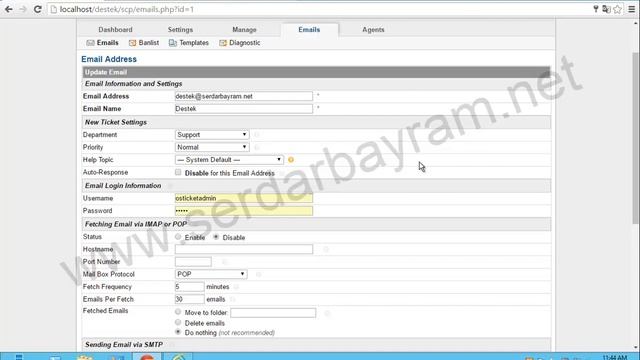Bookmark this page with the star icon

pos(618,9)
